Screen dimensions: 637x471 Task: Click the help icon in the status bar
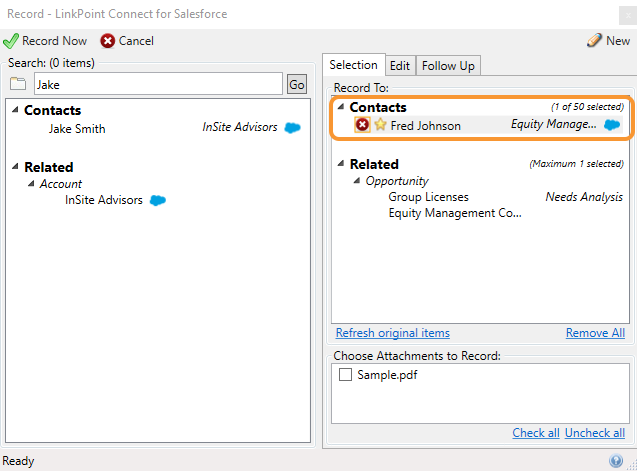[616, 460]
